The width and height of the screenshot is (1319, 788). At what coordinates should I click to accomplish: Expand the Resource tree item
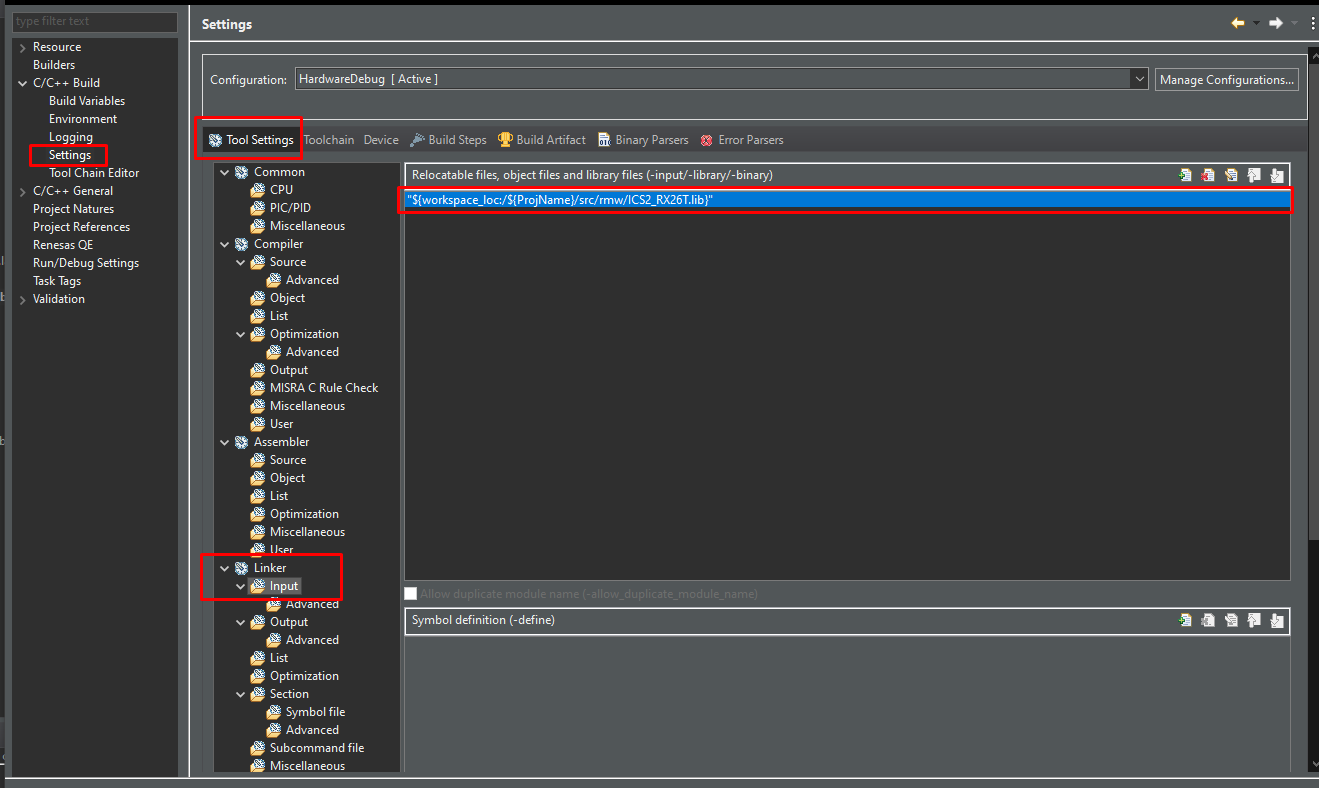(x=21, y=46)
